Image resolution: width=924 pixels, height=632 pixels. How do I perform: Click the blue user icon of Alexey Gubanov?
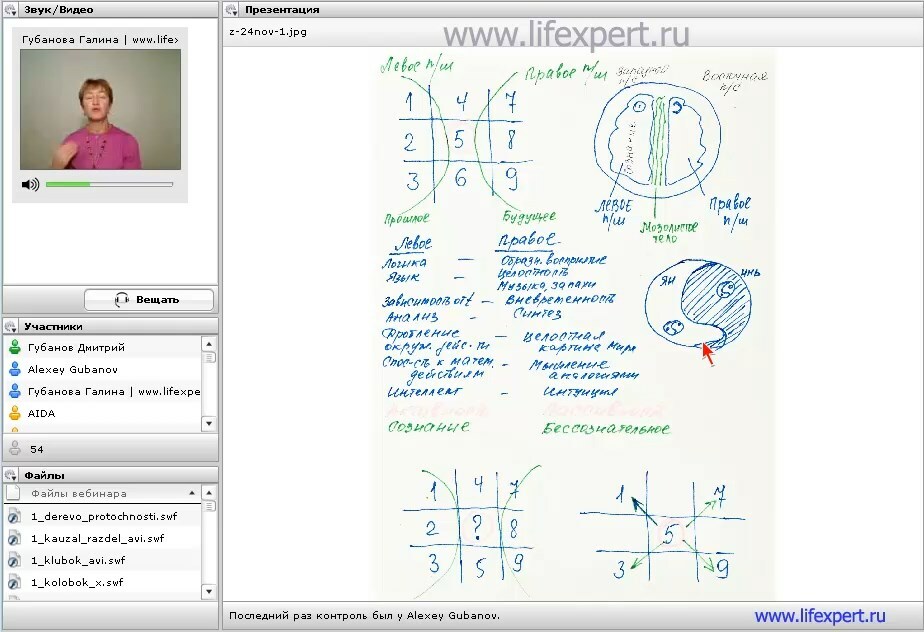tap(15, 370)
